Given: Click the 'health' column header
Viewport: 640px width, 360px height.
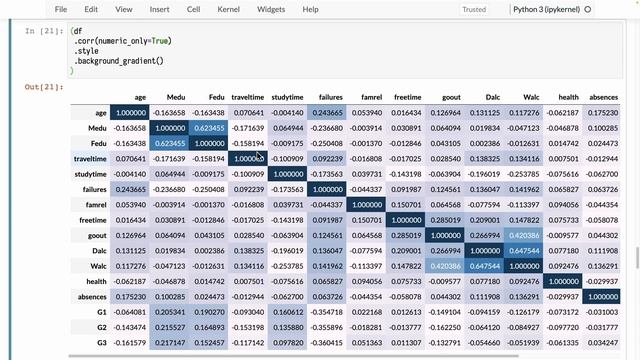Looking at the screenshot, I should click(x=569, y=97).
